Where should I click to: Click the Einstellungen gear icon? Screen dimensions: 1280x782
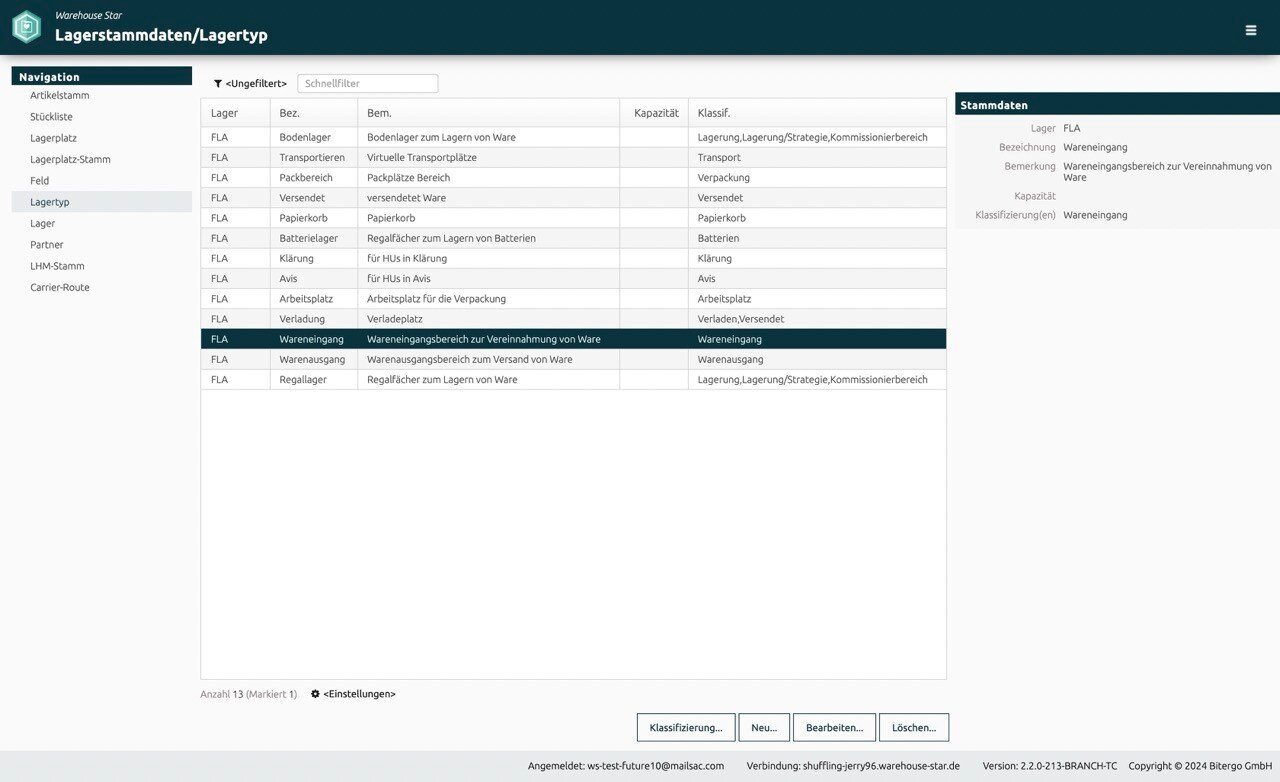pos(315,694)
